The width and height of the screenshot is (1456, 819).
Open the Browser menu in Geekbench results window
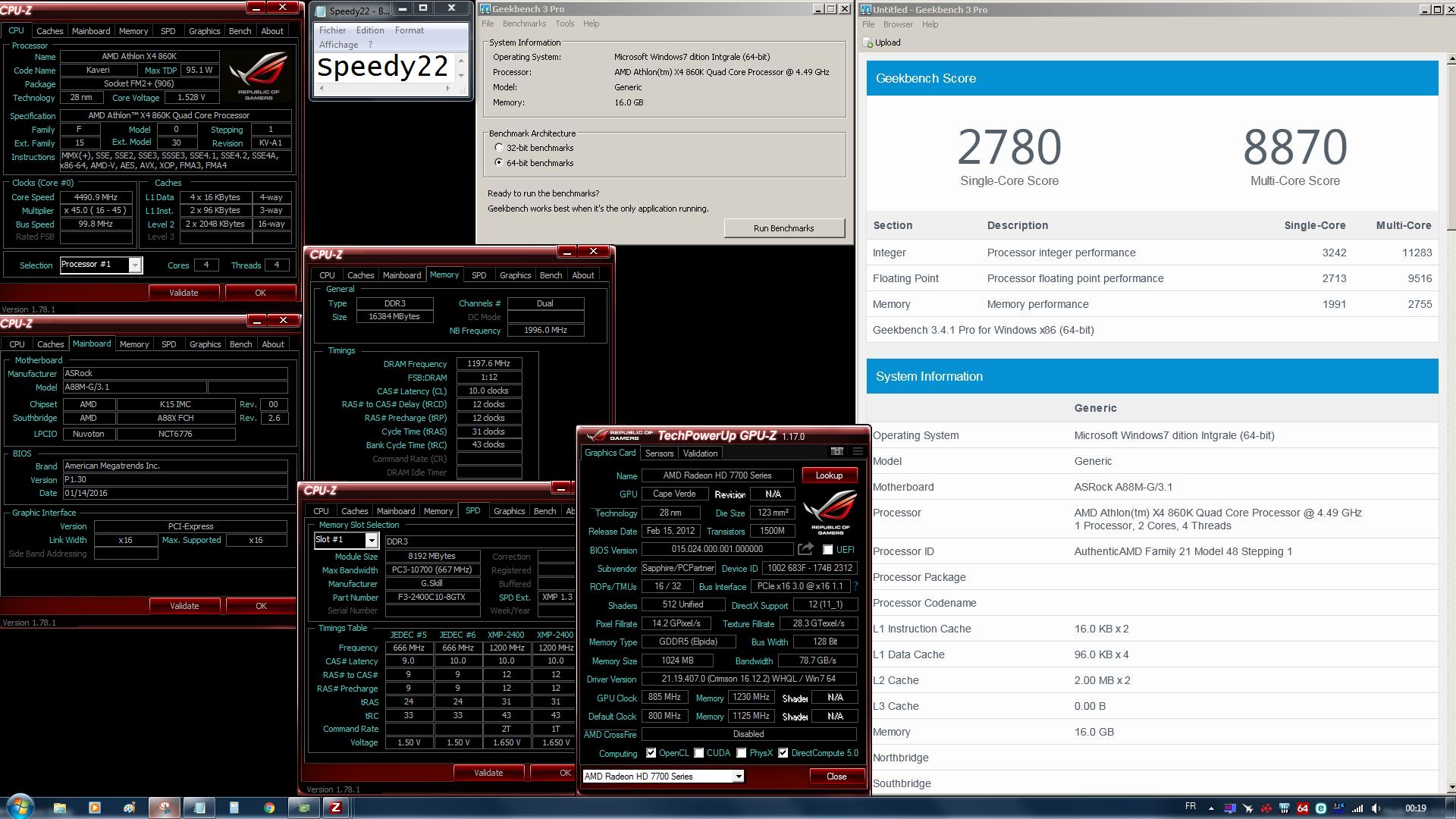[898, 24]
